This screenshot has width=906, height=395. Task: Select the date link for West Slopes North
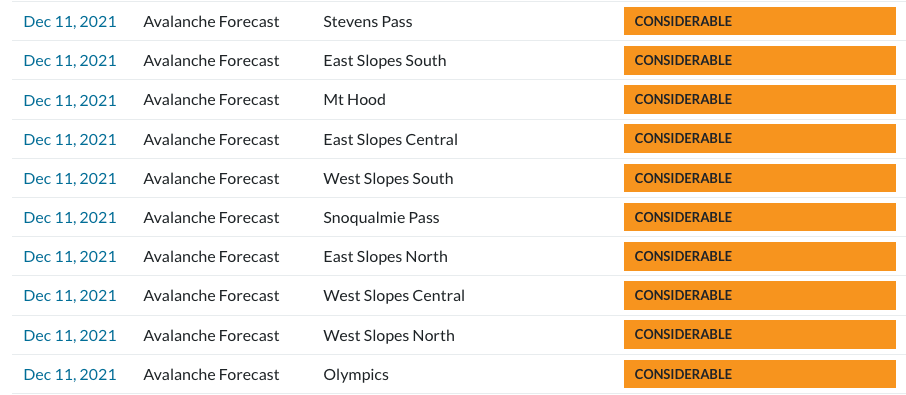[69, 335]
